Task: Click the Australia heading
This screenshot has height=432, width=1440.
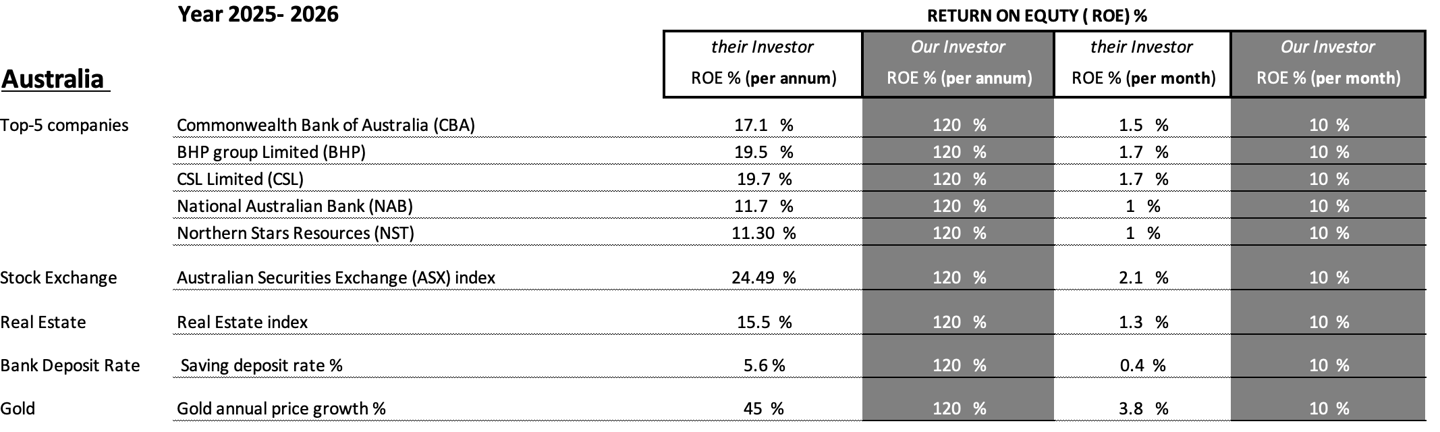Action: point(56,79)
